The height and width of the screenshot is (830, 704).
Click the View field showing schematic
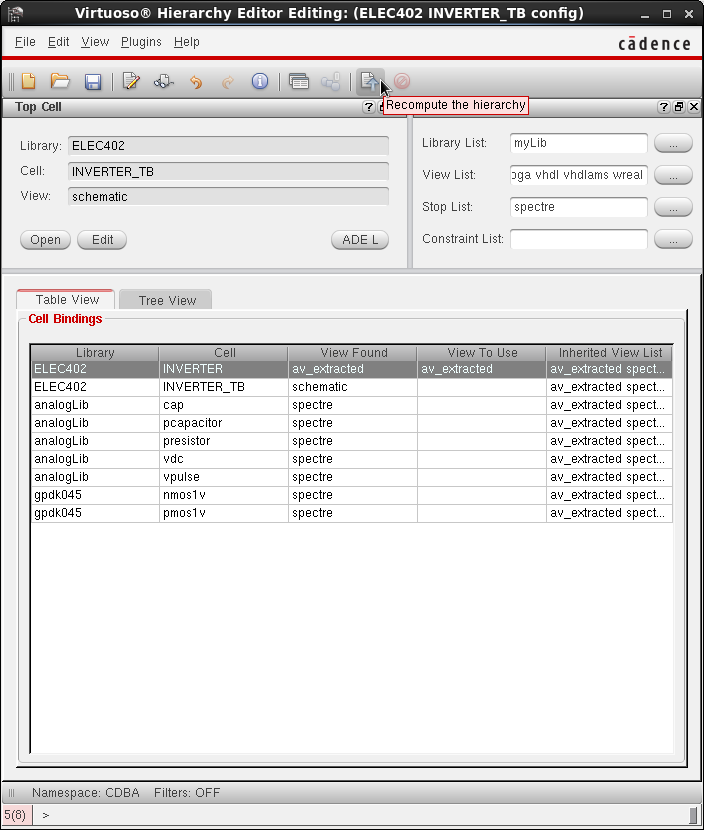click(x=228, y=196)
